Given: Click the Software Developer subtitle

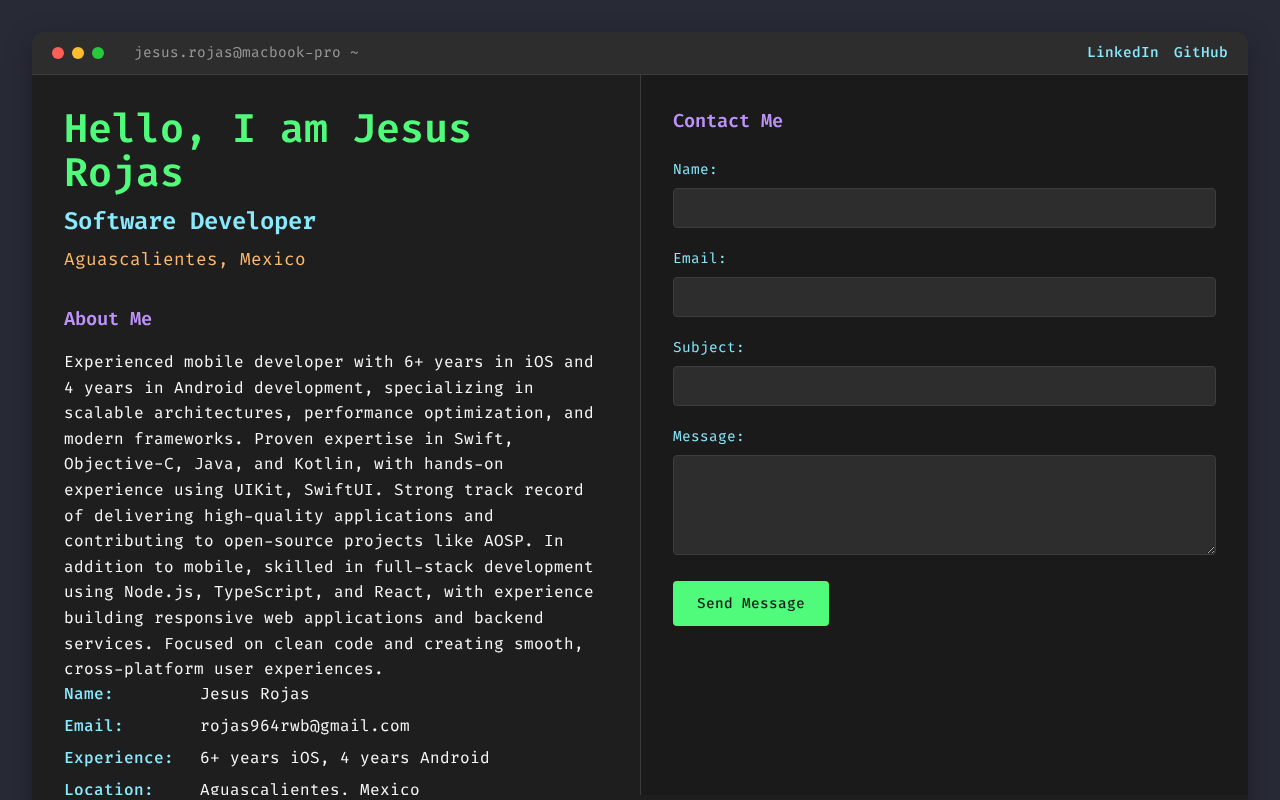Looking at the screenshot, I should click(x=190, y=222).
